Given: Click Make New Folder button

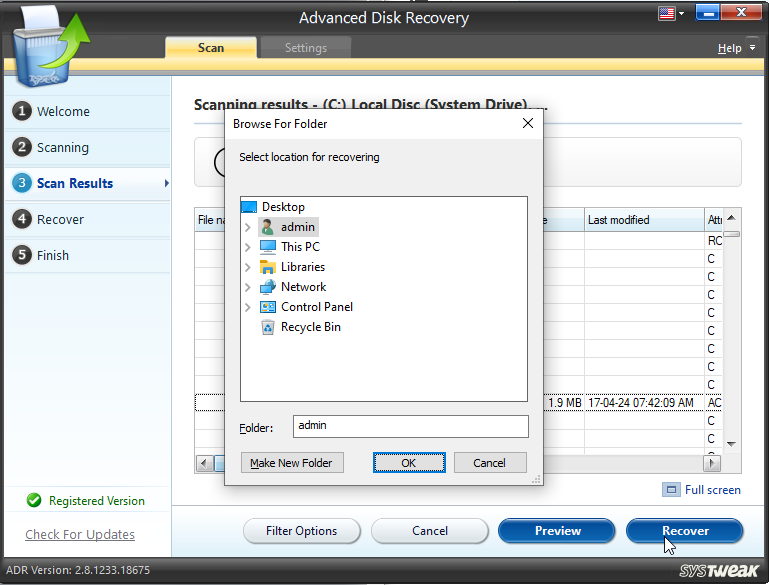Looking at the screenshot, I should point(292,463).
